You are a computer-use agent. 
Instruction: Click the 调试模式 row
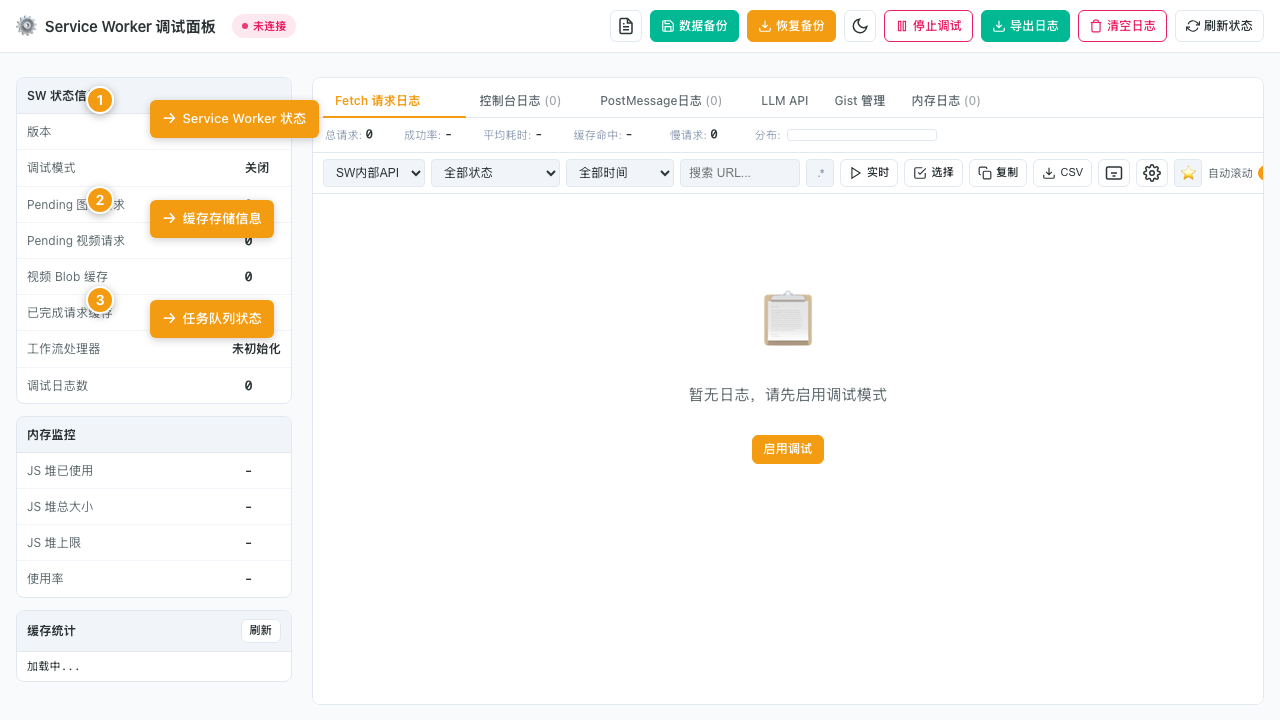click(154, 168)
